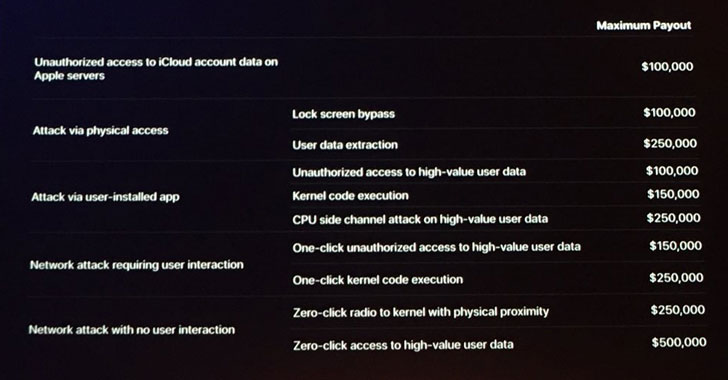Click the Attack via physical access category
Image resolution: width=728 pixels, height=380 pixels.
click(x=100, y=131)
